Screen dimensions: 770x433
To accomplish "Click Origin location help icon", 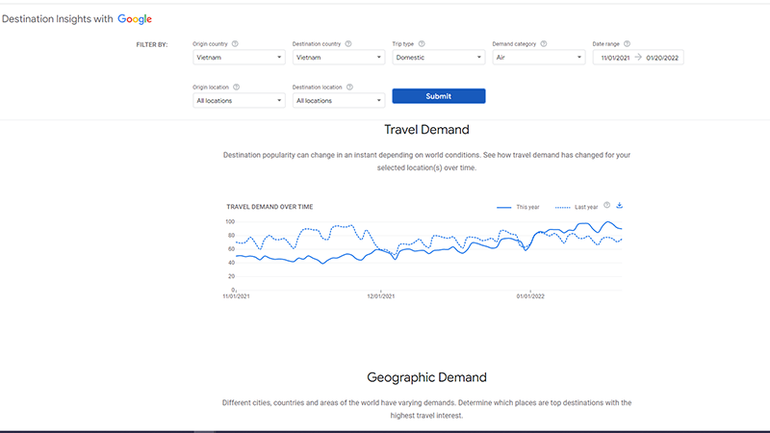I will (235, 87).
